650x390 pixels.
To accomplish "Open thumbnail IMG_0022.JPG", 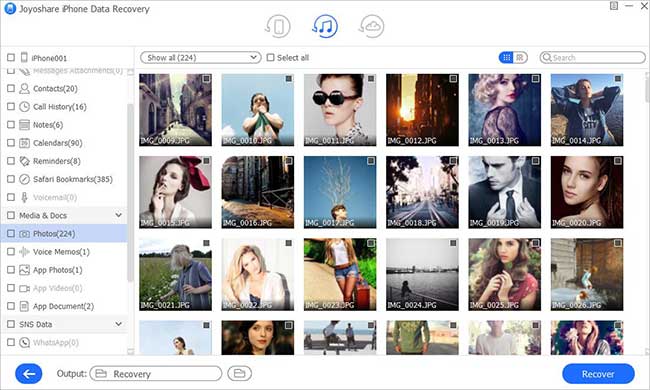I will pyautogui.click(x=257, y=274).
